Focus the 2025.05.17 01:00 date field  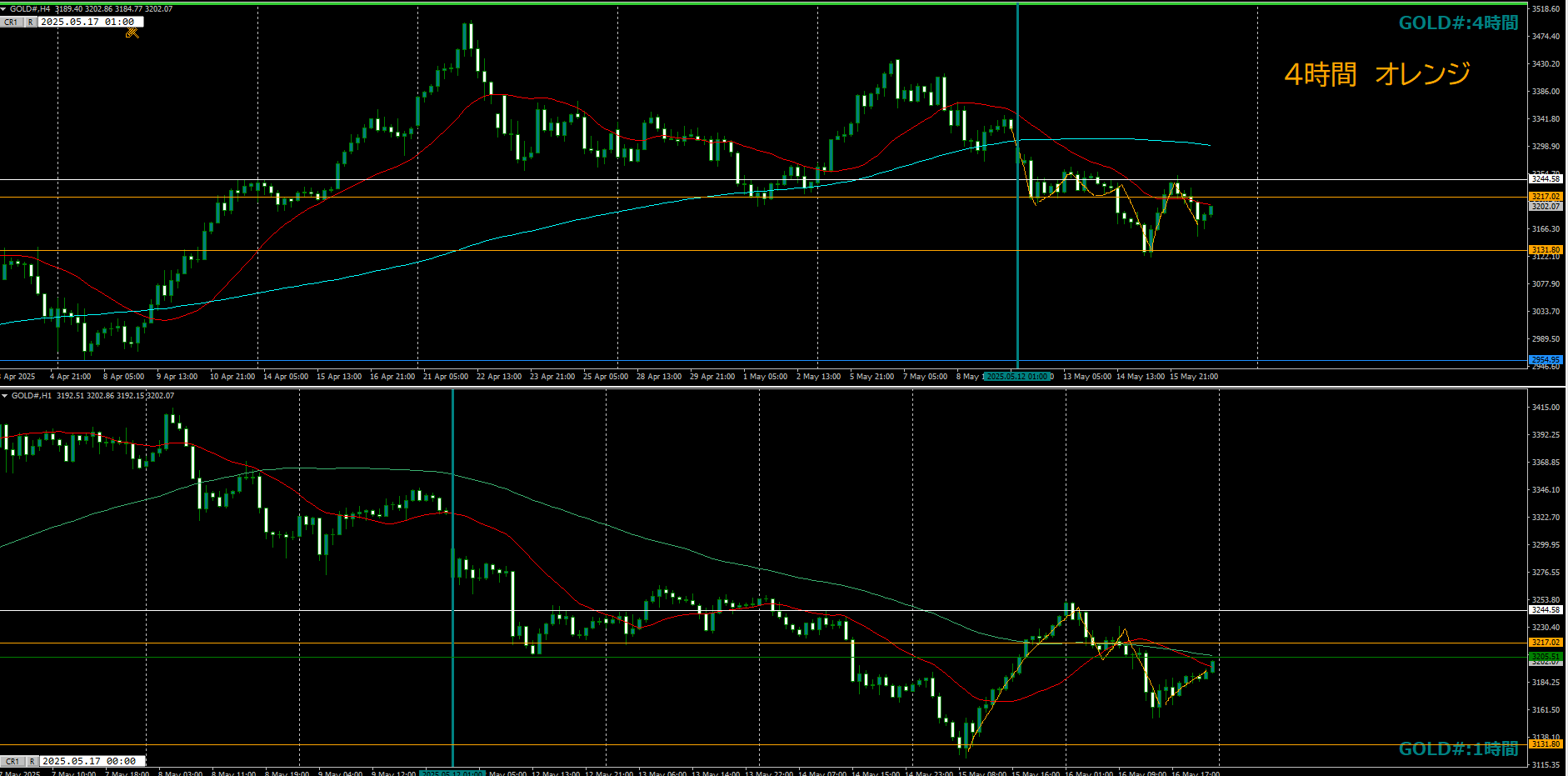point(91,23)
